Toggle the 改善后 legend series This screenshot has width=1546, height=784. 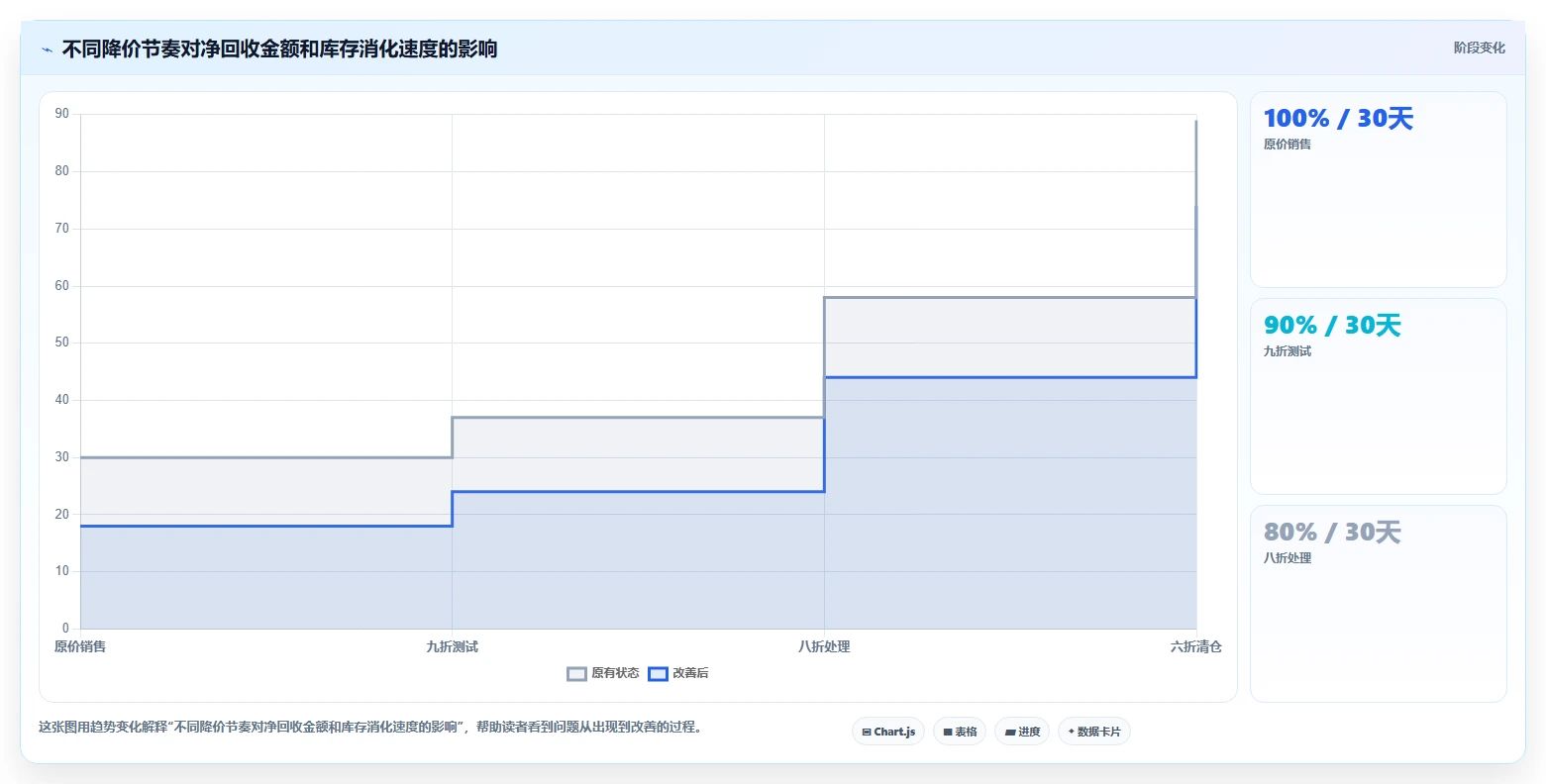[x=678, y=673]
